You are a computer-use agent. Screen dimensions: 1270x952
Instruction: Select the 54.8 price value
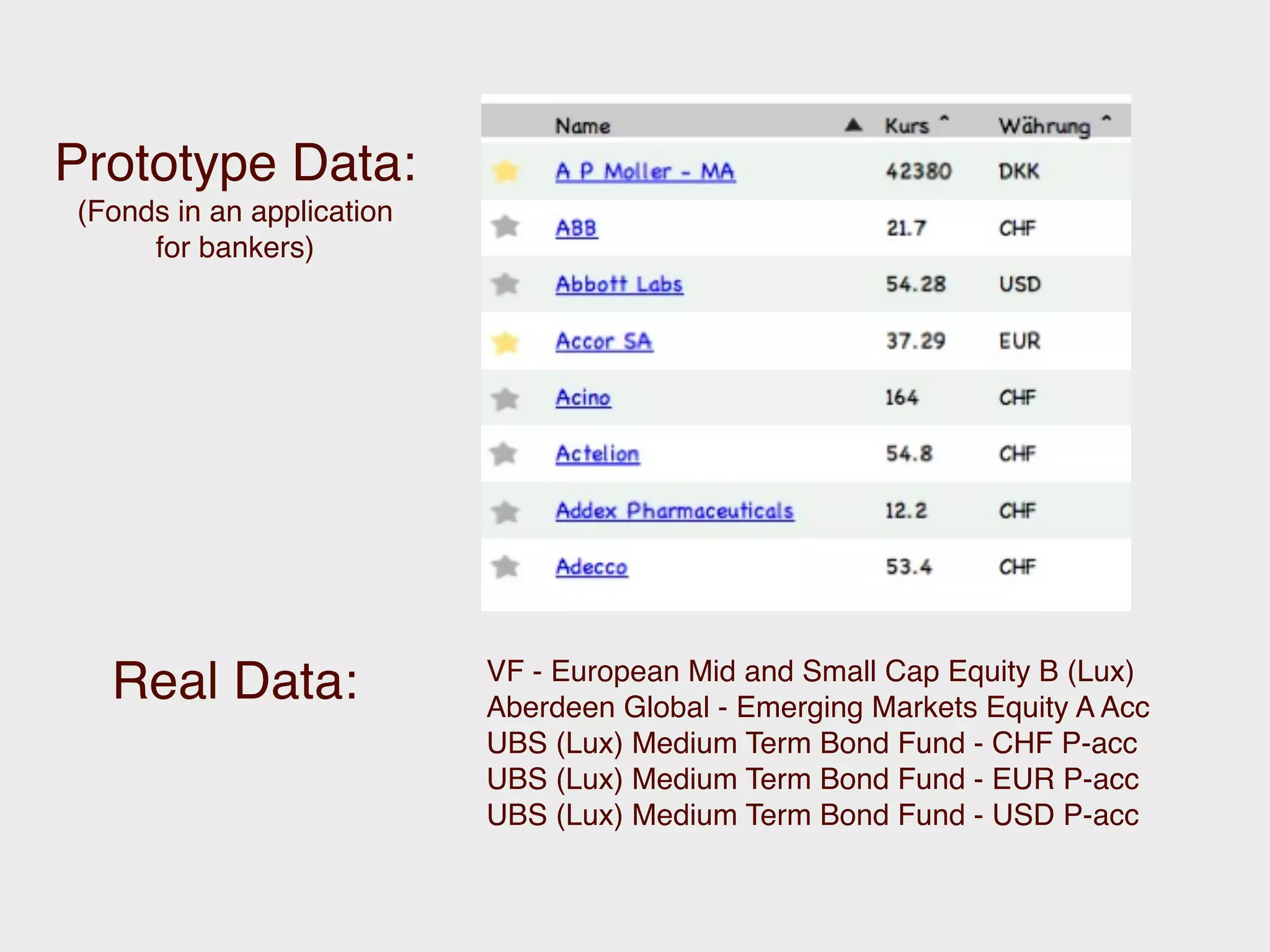pyautogui.click(x=908, y=454)
